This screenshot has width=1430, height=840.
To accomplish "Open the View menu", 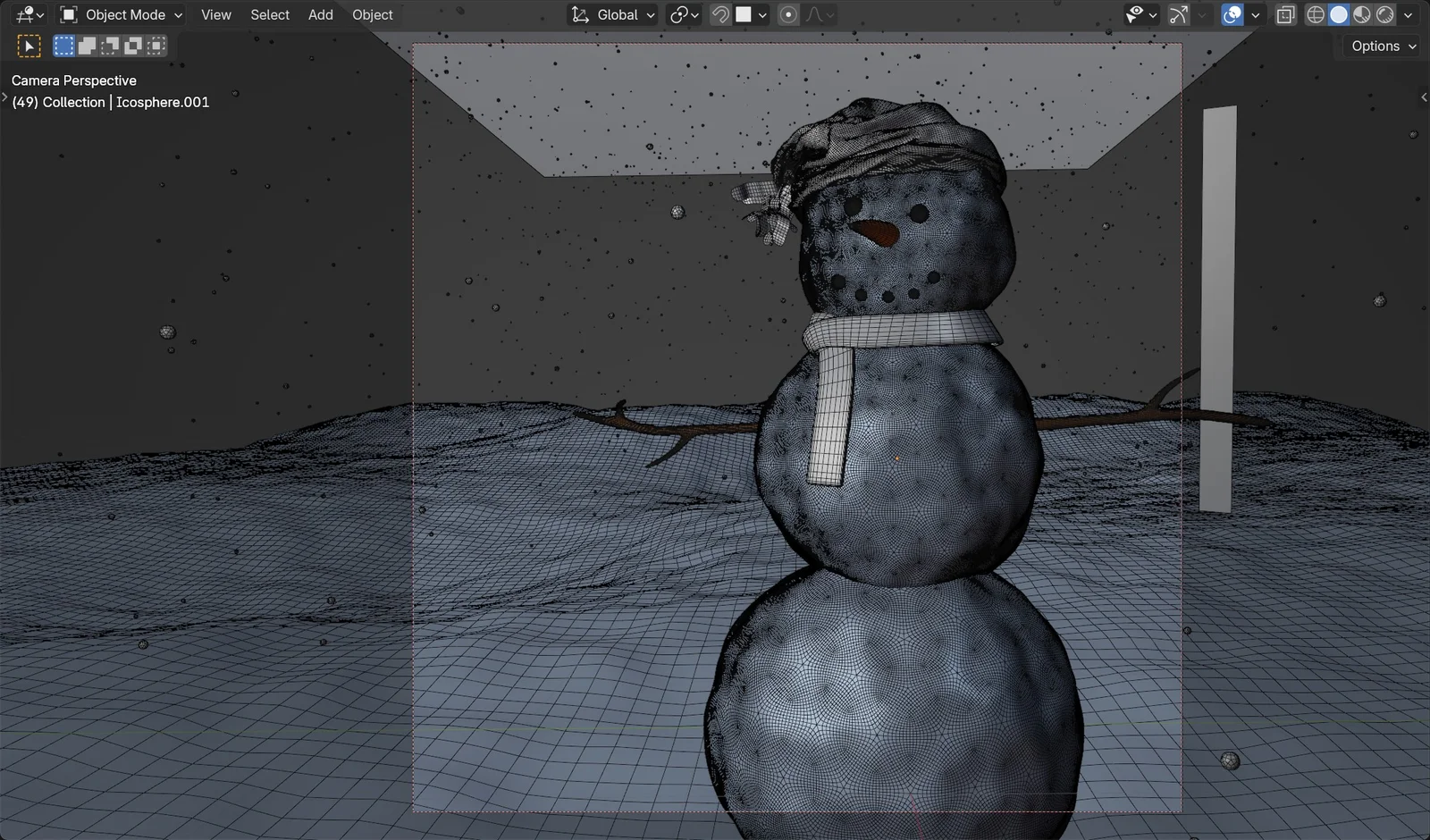I will [x=215, y=14].
